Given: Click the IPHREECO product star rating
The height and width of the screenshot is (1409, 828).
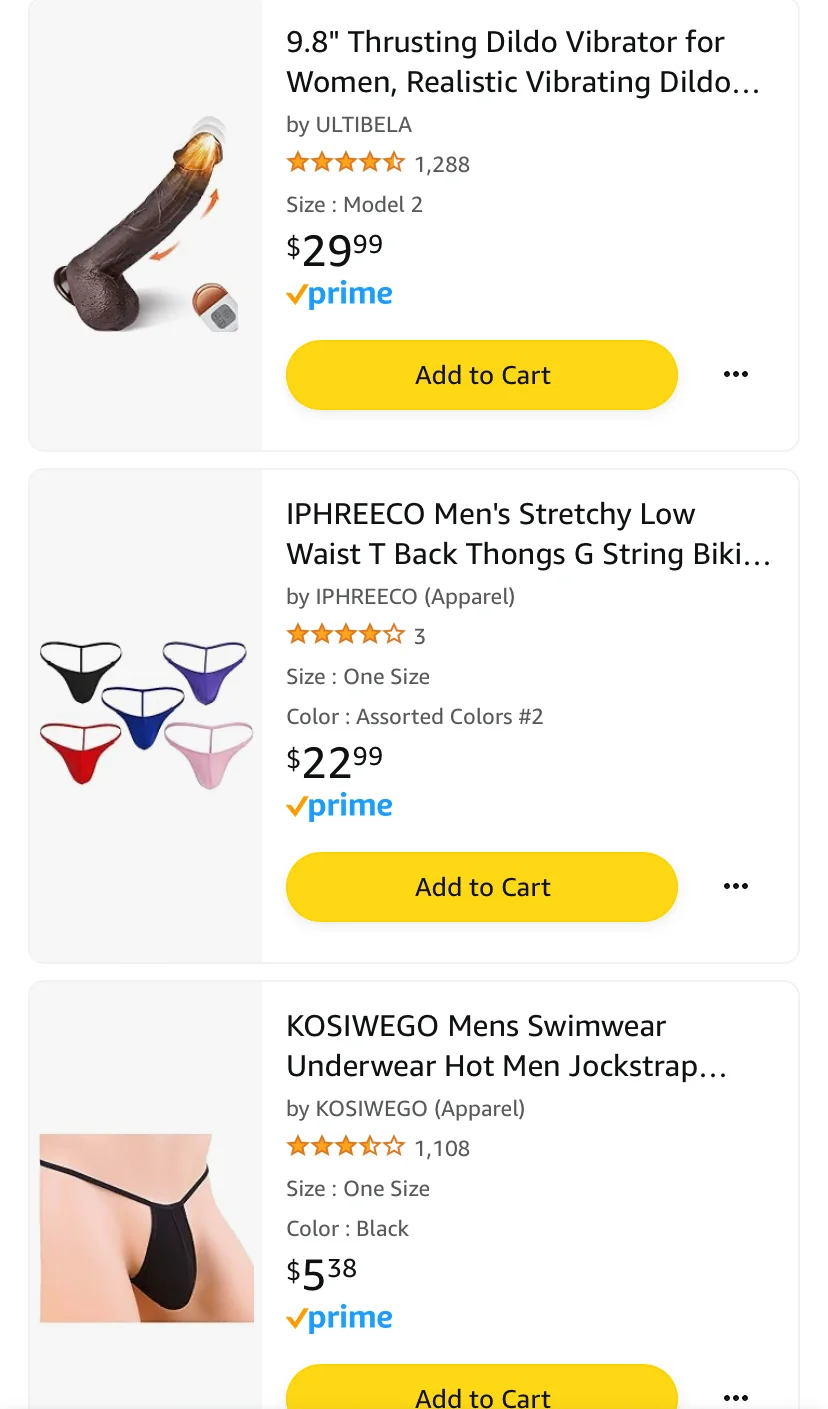Looking at the screenshot, I should (x=345, y=635).
